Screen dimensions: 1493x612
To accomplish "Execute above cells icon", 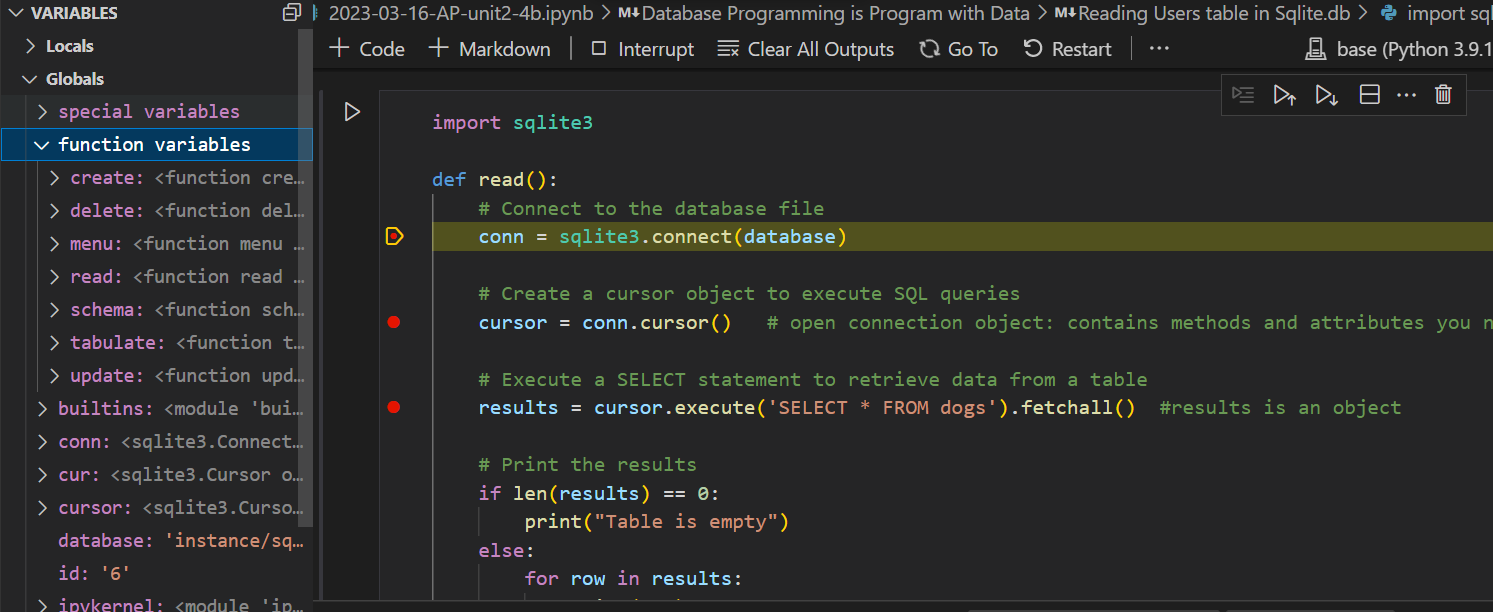I will click(x=1285, y=95).
